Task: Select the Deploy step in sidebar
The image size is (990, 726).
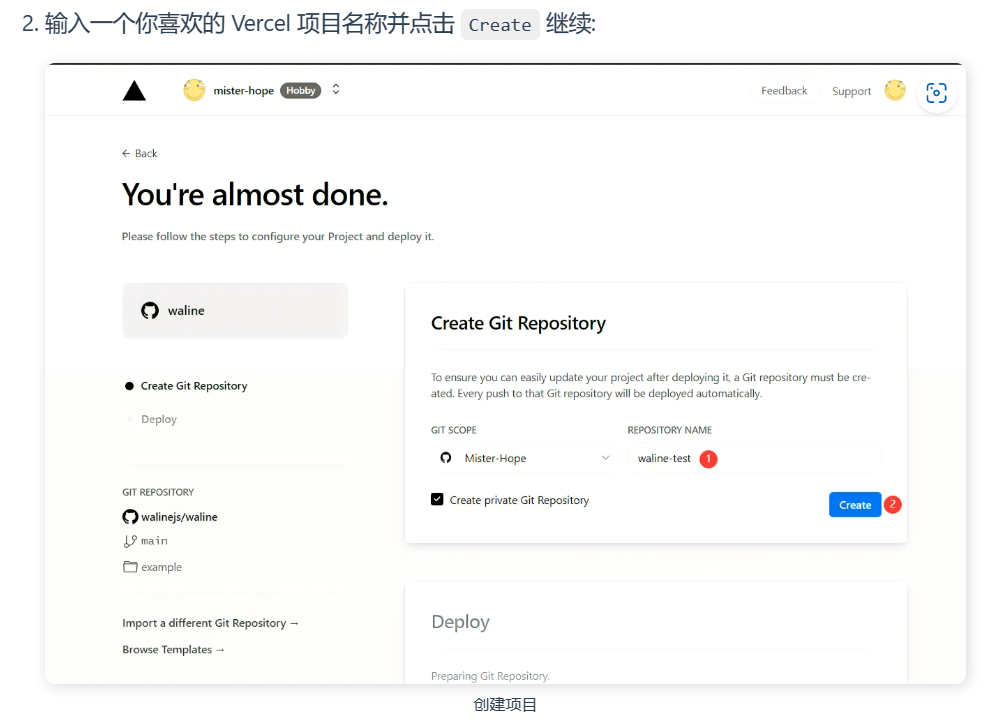Action: 158,419
